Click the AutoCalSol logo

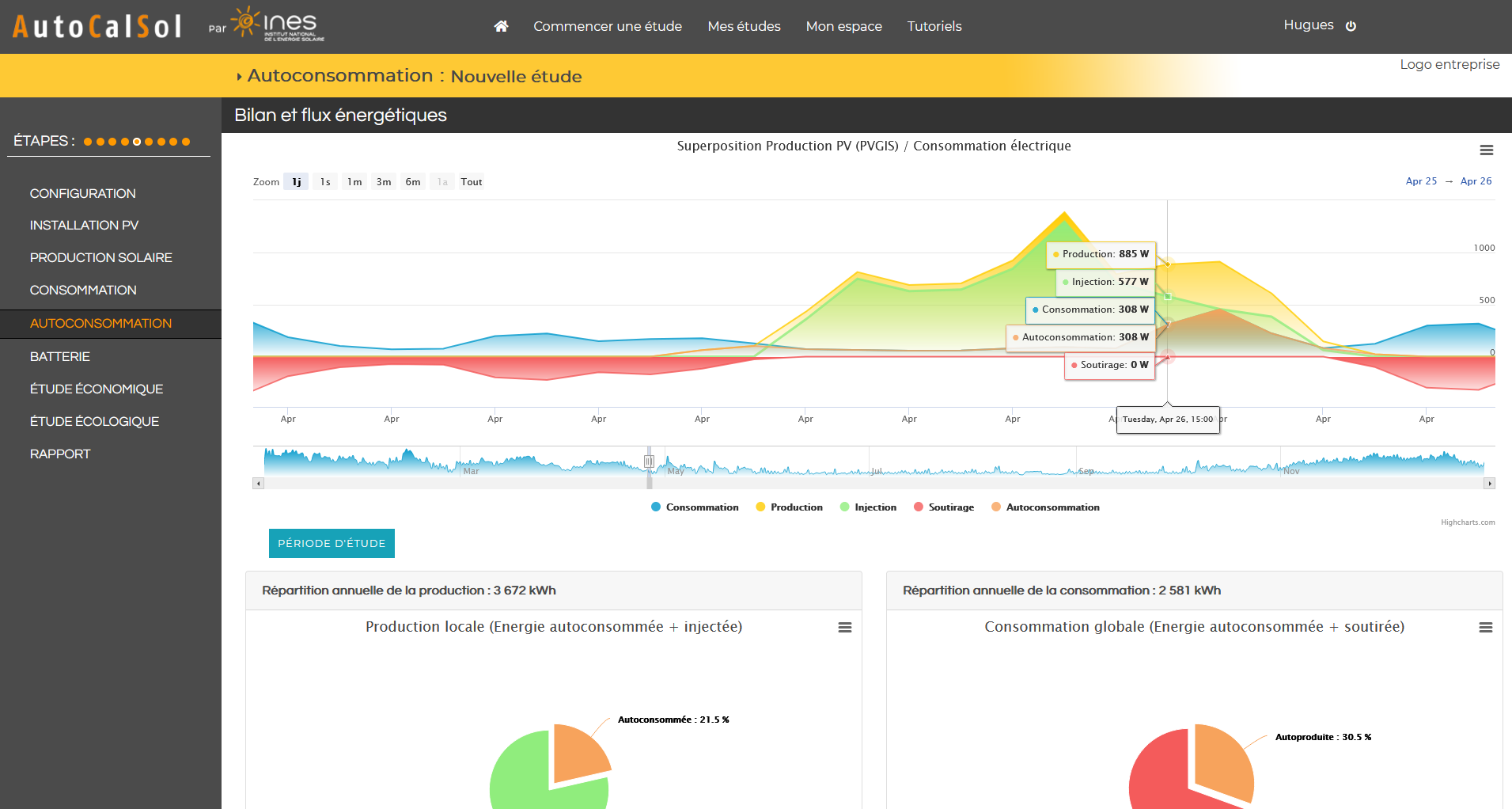(x=97, y=26)
